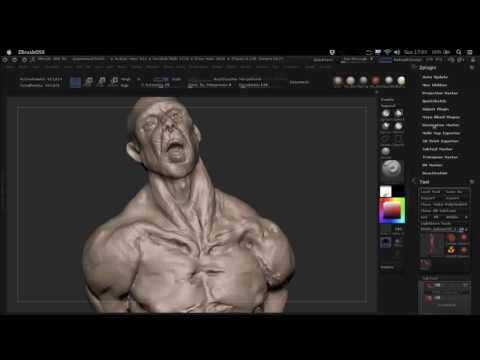Select the large current tool thumbnail

coord(432,245)
